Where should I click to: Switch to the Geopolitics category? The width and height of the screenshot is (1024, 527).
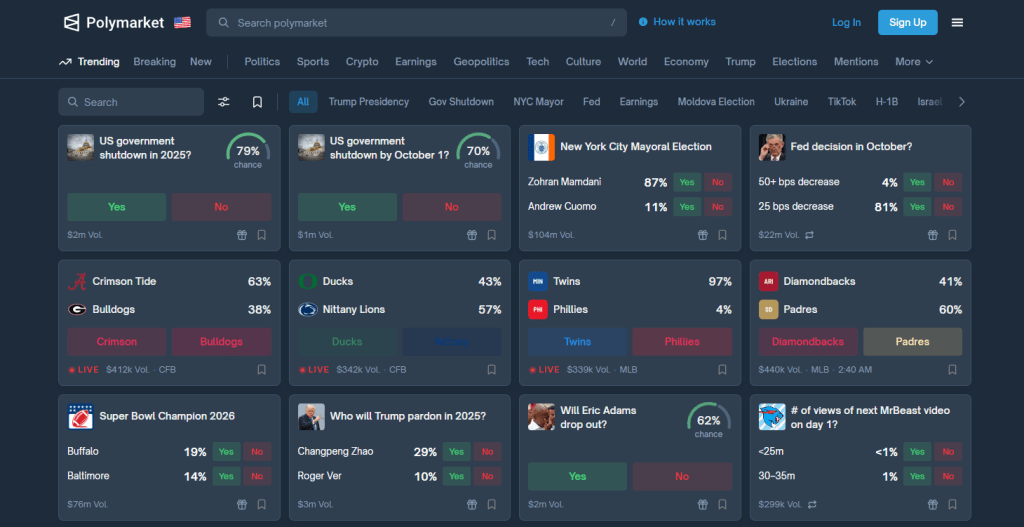481,62
